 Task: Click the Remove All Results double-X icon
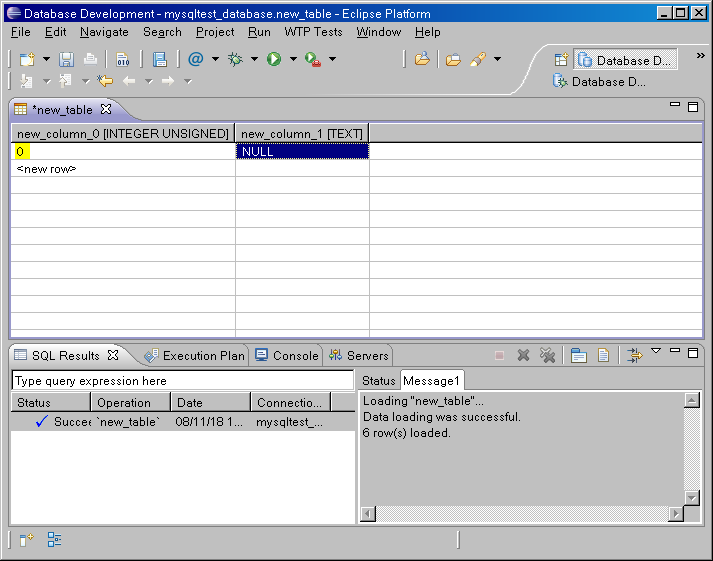tap(547, 355)
